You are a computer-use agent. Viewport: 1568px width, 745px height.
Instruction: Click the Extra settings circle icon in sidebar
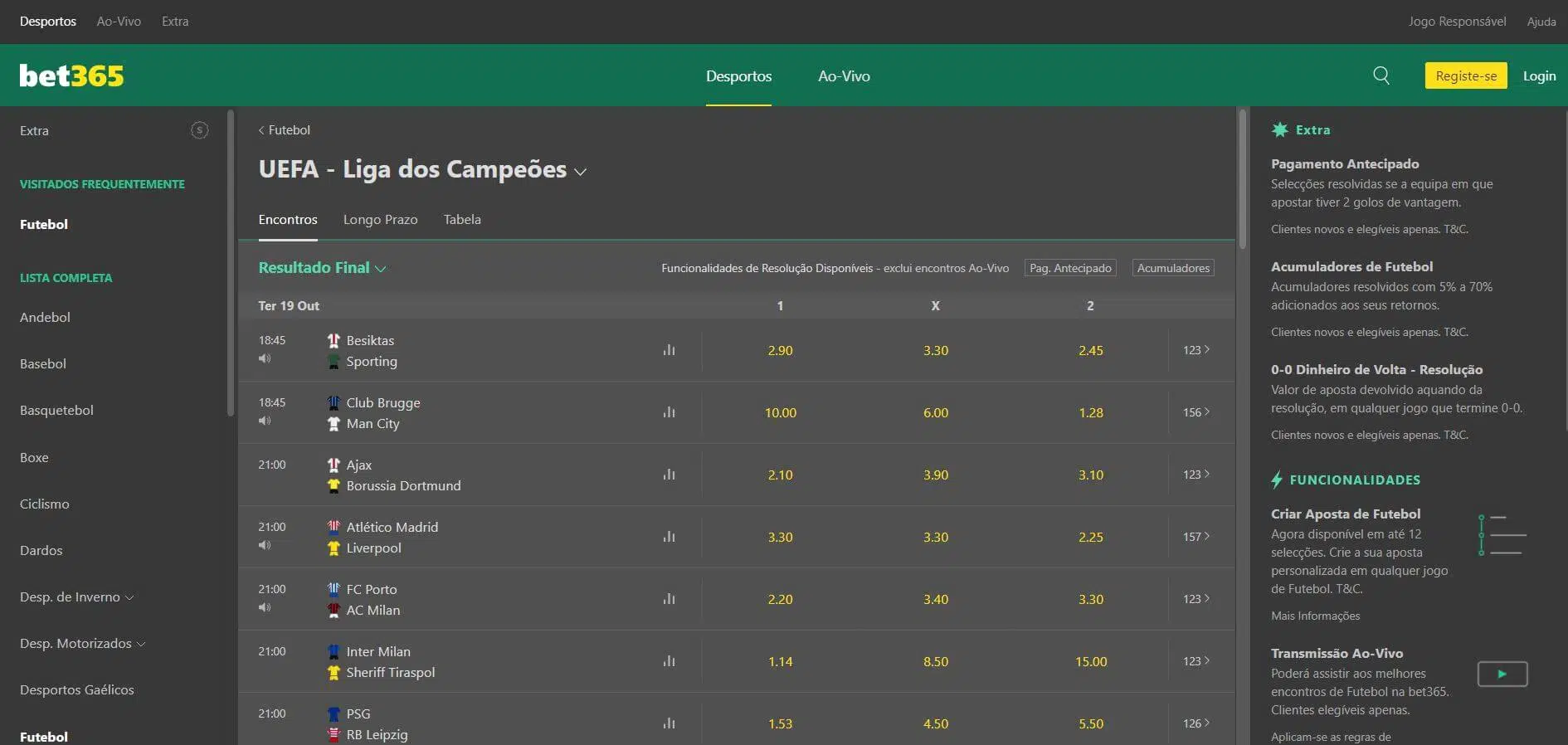point(199,130)
